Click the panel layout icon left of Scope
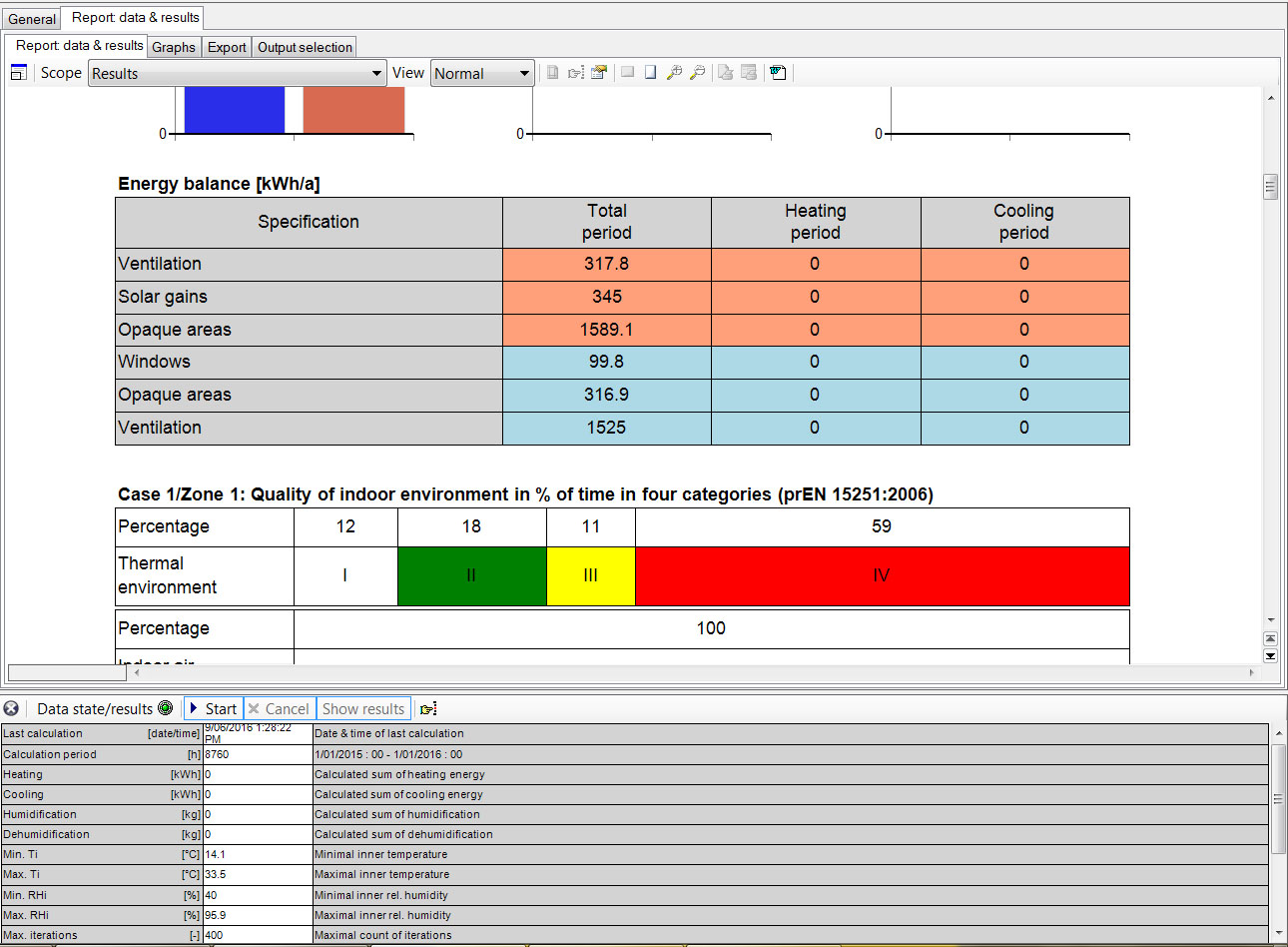Image resolution: width=1288 pixels, height=947 pixels. pyautogui.click(x=18, y=73)
